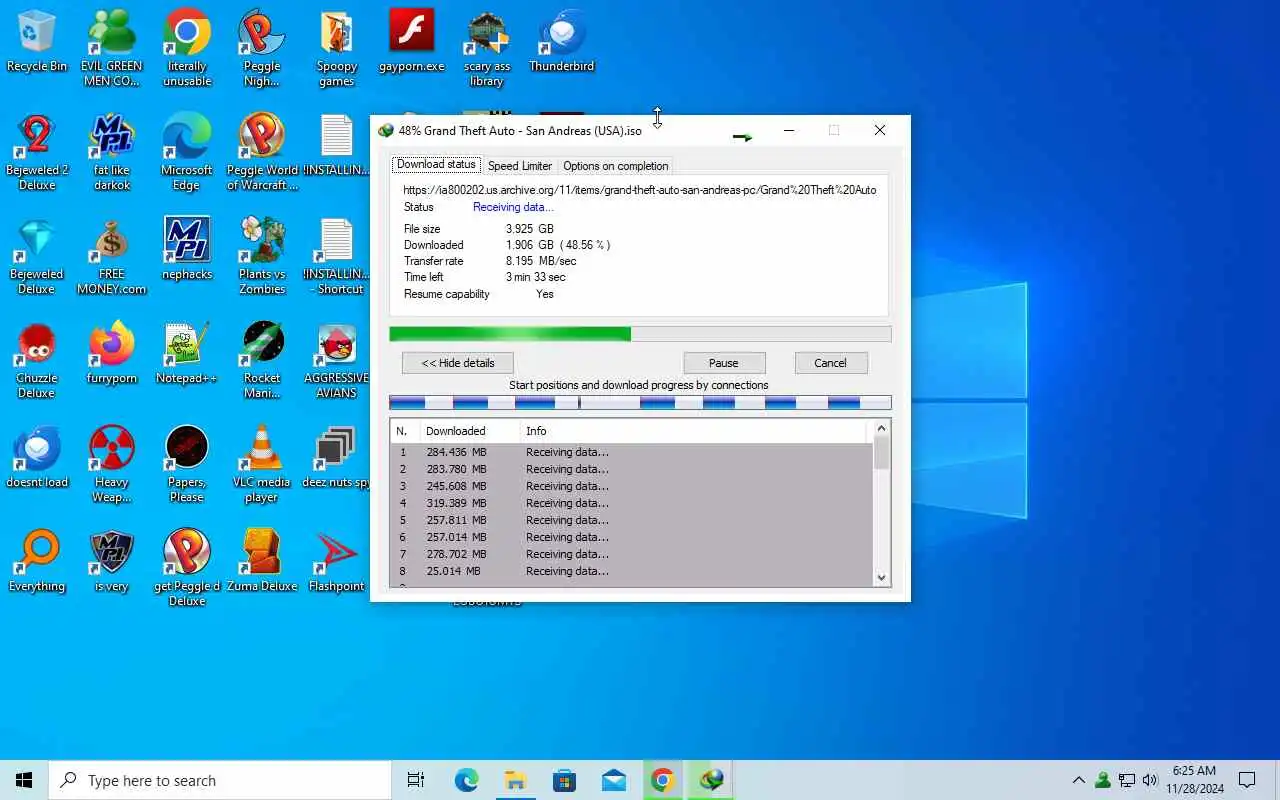Open Flashpoint desktop shortcut
The image size is (1280, 800).
coord(337,560)
